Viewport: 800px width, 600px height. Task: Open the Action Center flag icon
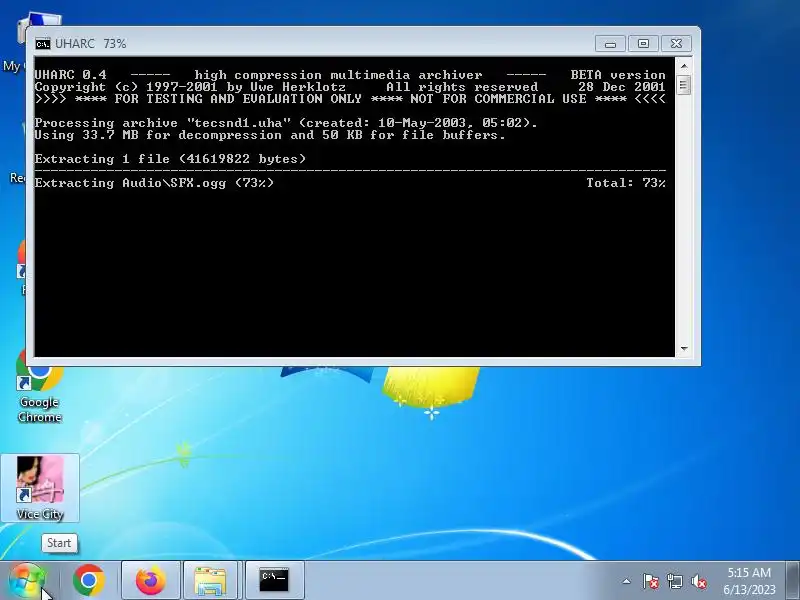point(650,581)
